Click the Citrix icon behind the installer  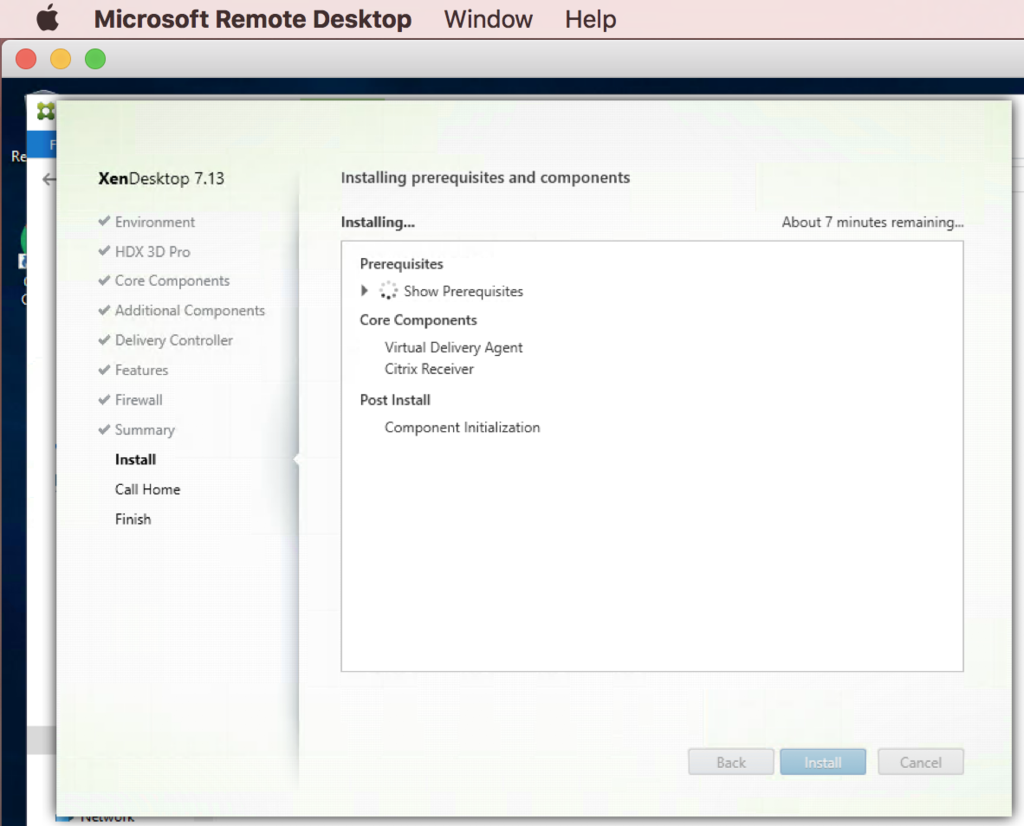click(x=46, y=111)
